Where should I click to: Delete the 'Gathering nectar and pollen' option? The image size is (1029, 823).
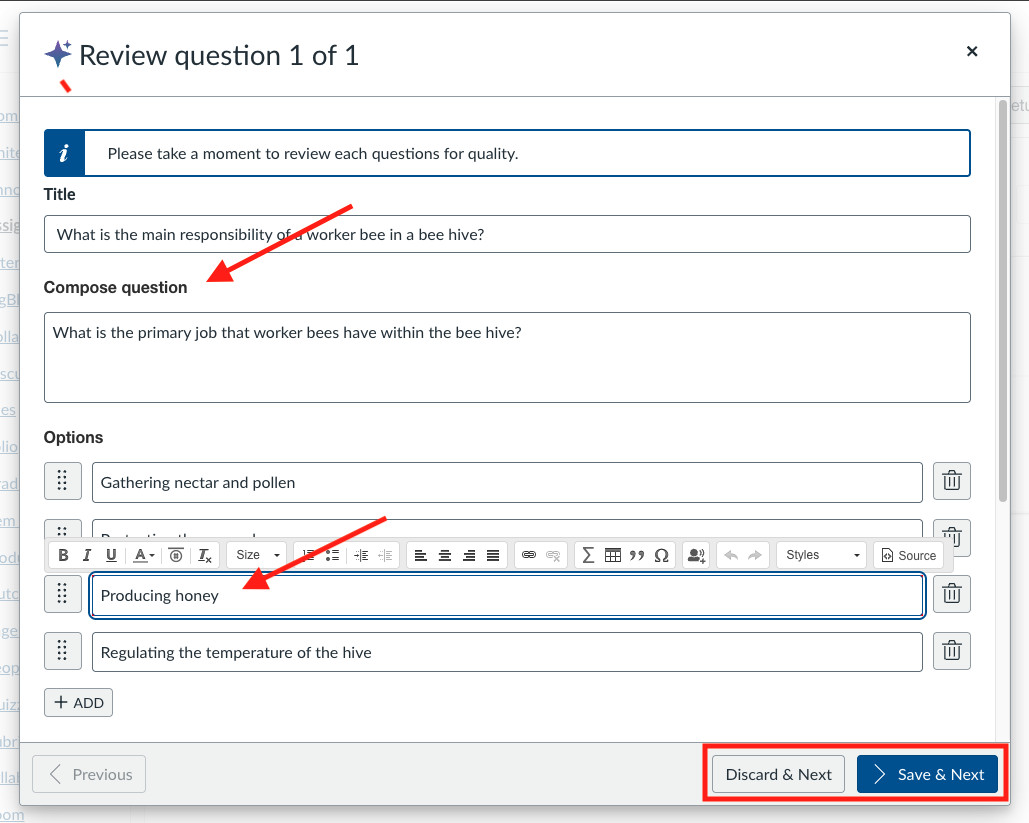[x=952, y=481]
